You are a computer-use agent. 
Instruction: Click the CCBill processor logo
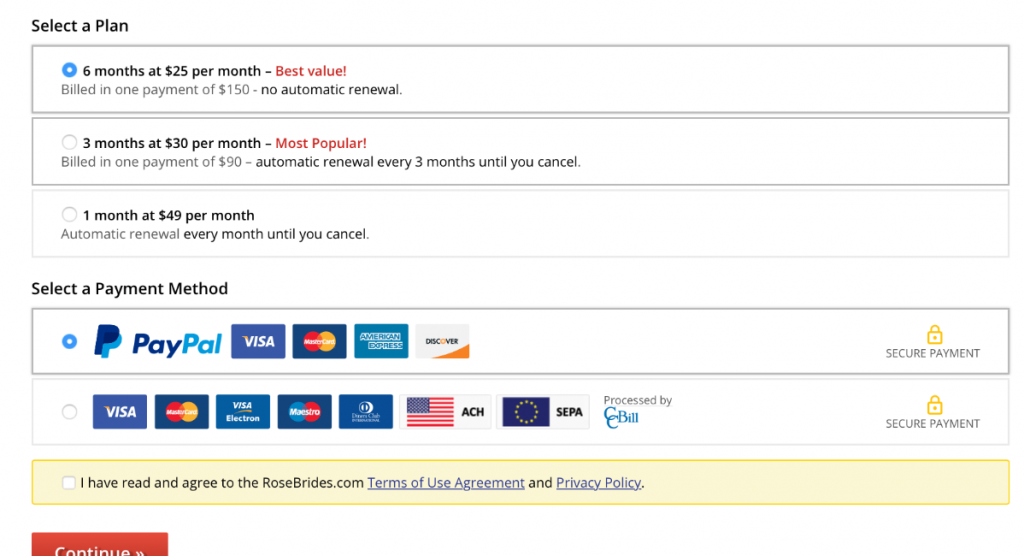(x=621, y=417)
